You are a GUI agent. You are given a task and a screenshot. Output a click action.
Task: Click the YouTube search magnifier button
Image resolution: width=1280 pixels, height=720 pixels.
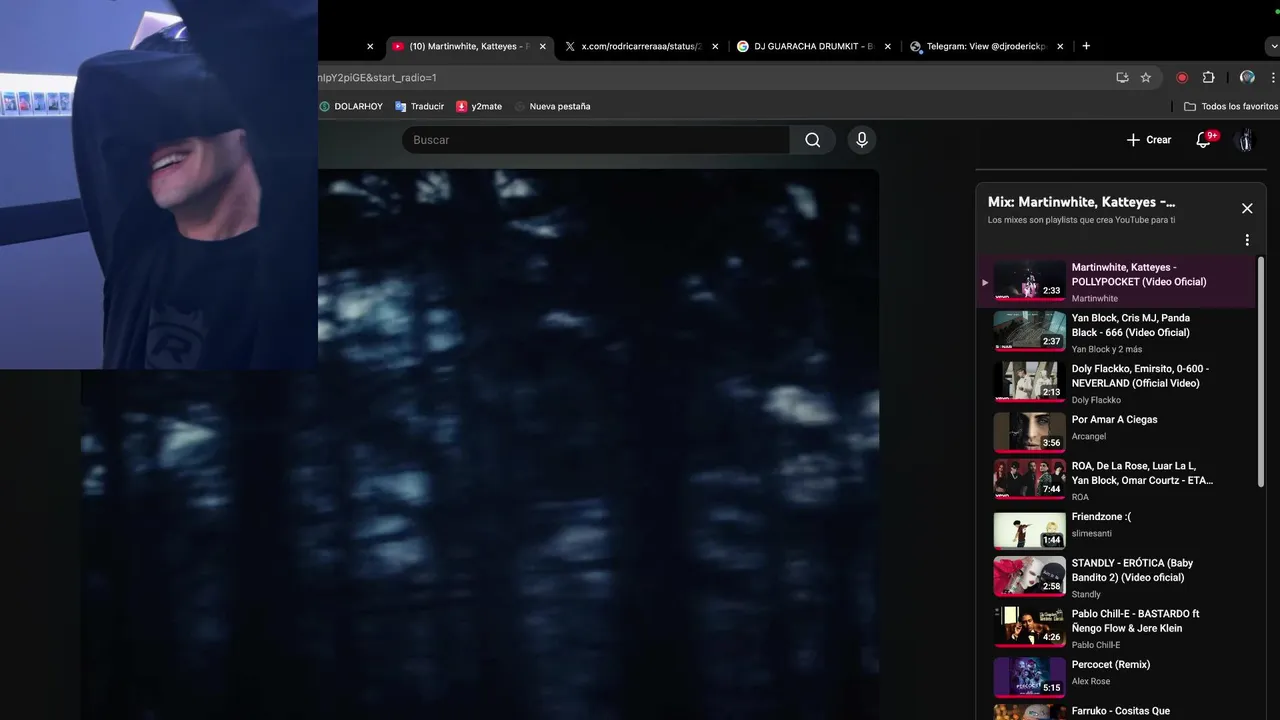(812, 140)
